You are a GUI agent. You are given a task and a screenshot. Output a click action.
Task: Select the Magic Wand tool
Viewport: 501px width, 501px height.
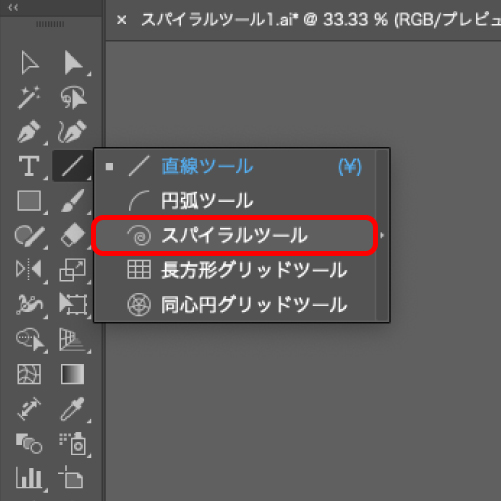click(29, 97)
